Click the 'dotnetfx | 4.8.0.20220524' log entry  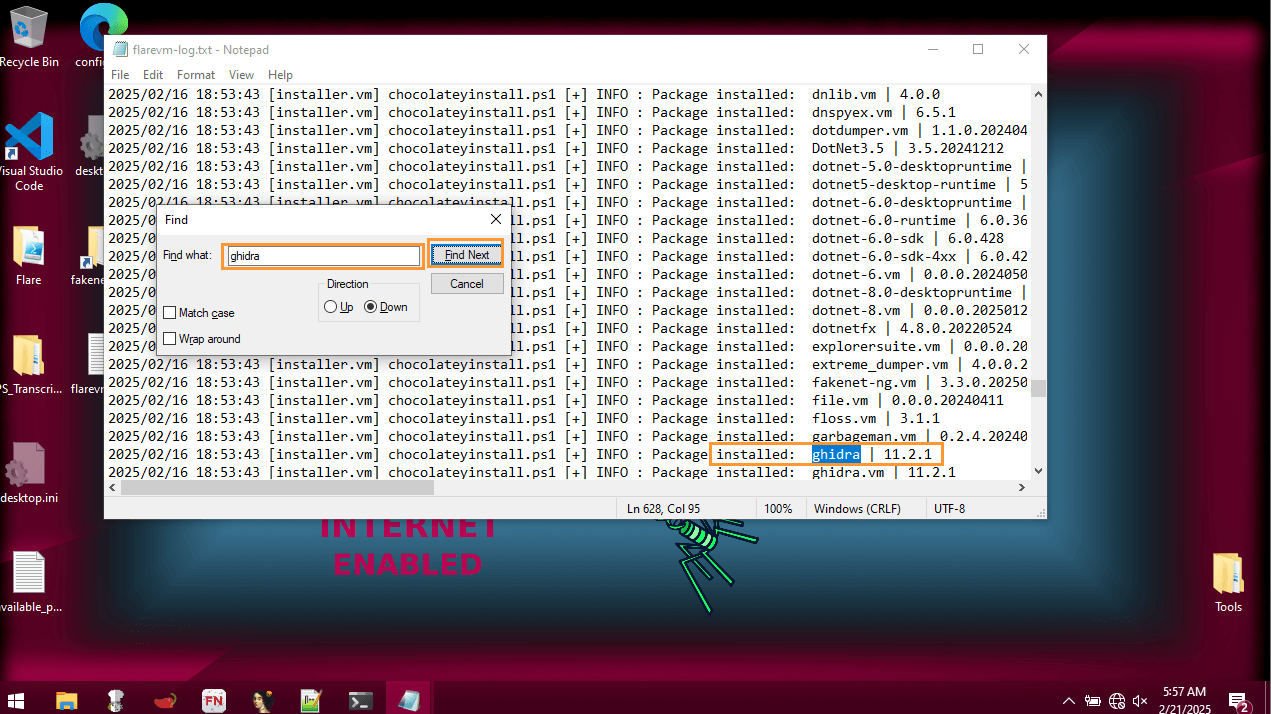click(x=912, y=329)
